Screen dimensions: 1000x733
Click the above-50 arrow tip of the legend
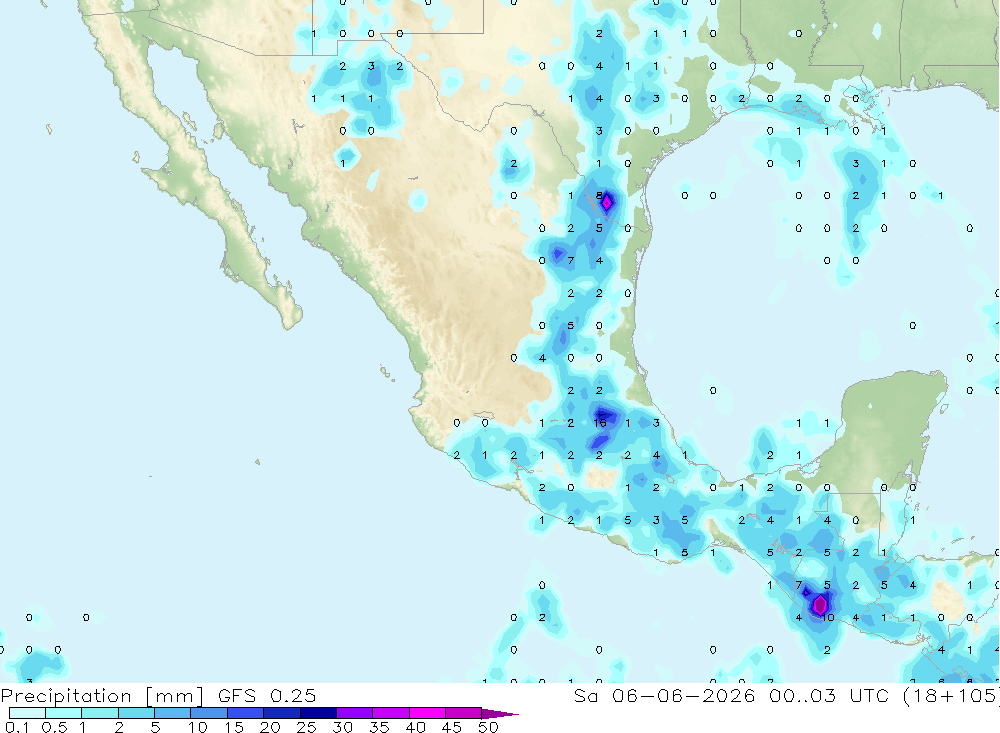point(500,714)
